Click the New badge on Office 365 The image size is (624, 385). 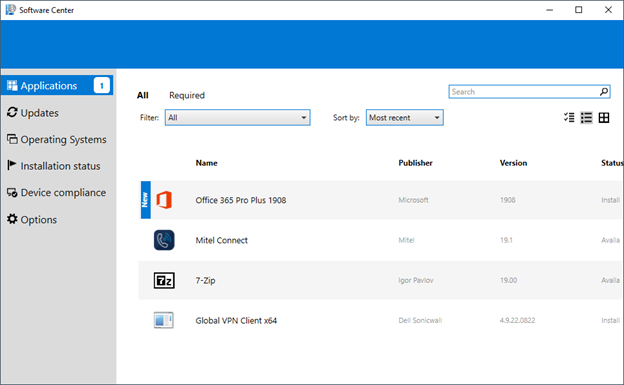click(x=146, y=200)
